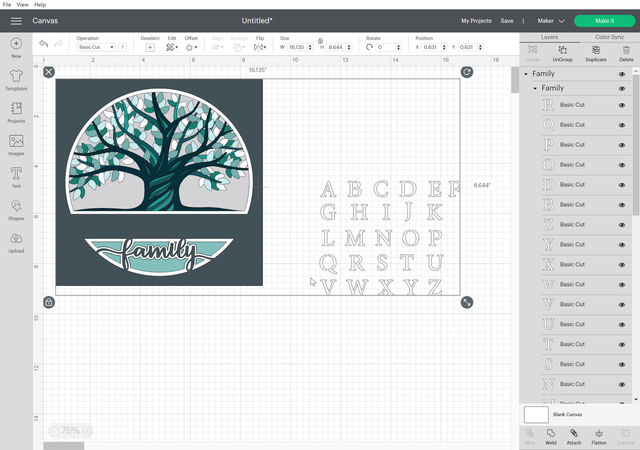Viewport: 640px width, 450px height.
Task: Click the Make It button
Action: tap(604, 21)
